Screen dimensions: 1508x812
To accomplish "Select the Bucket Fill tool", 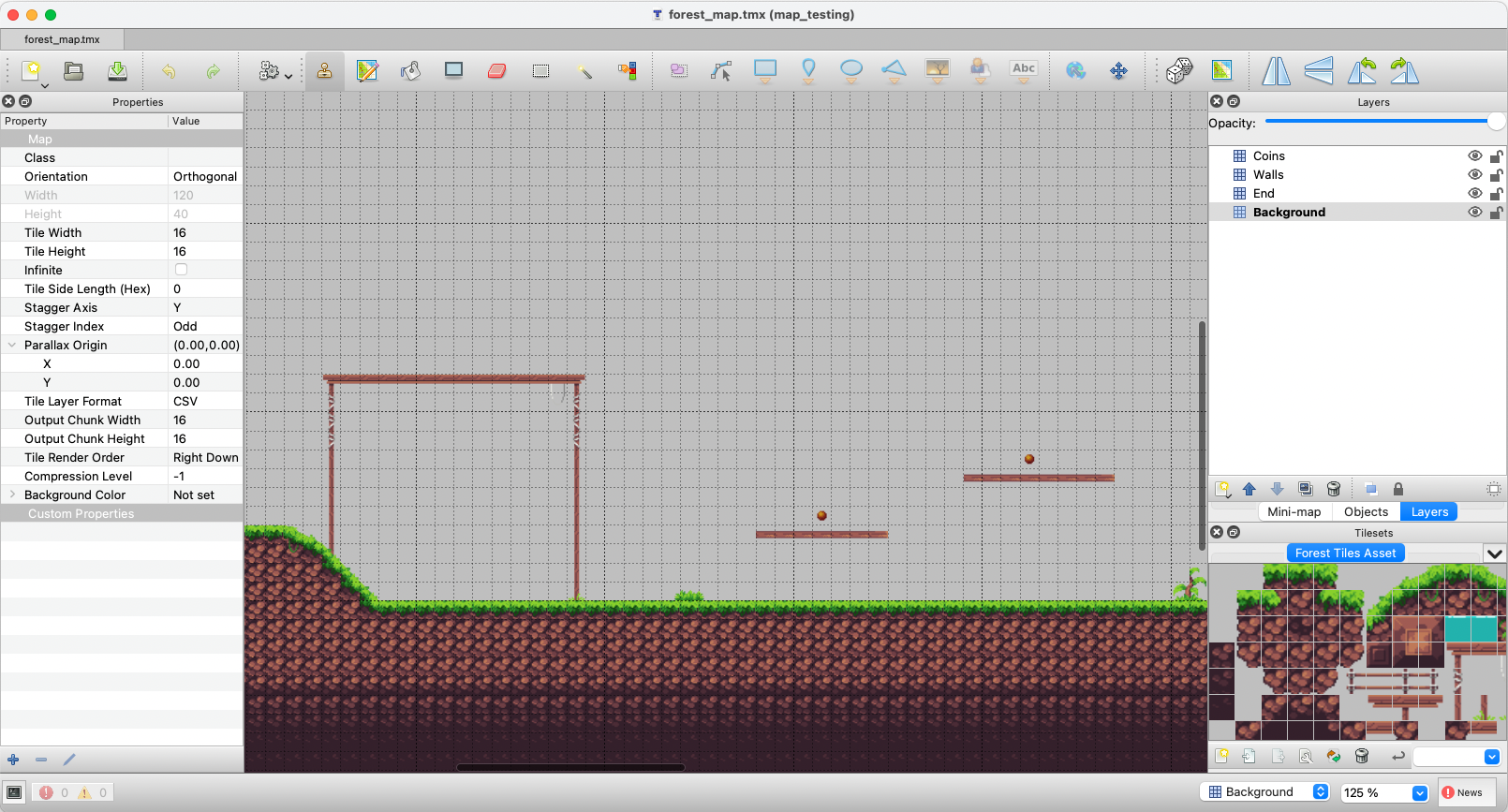I will pyautogui.click(x=410, y=71).
